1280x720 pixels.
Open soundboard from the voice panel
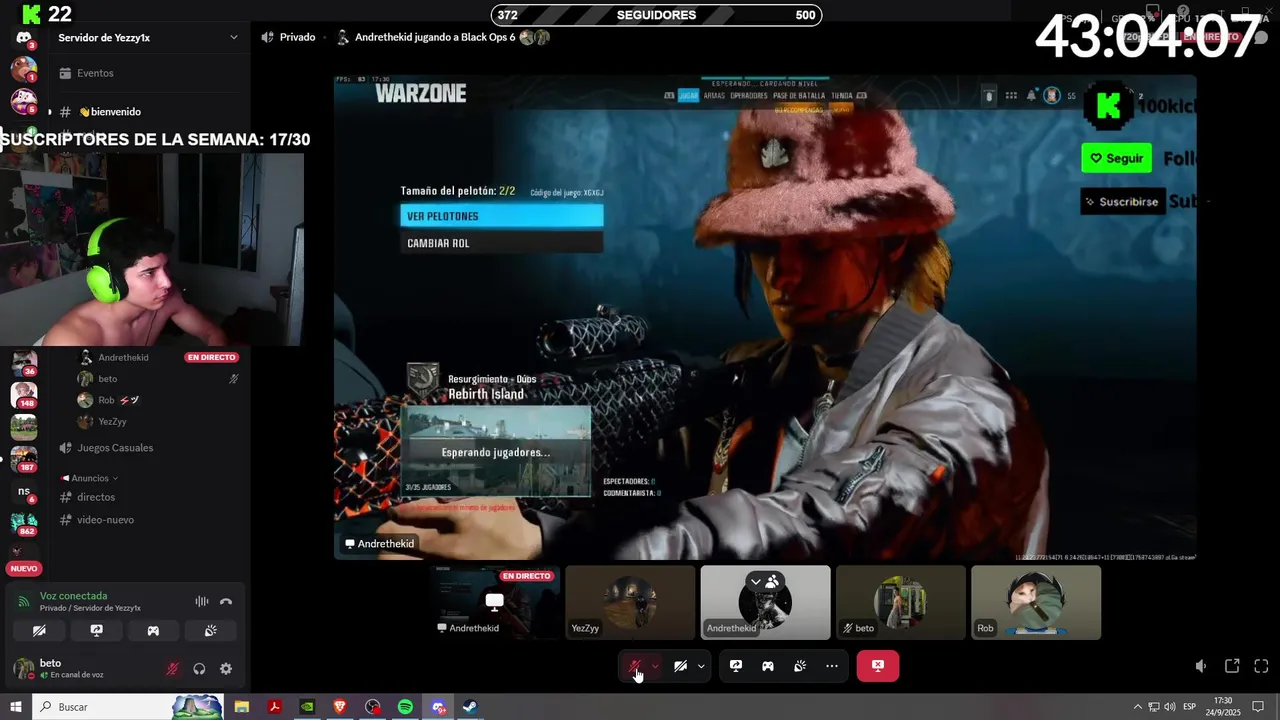[210, 631]
